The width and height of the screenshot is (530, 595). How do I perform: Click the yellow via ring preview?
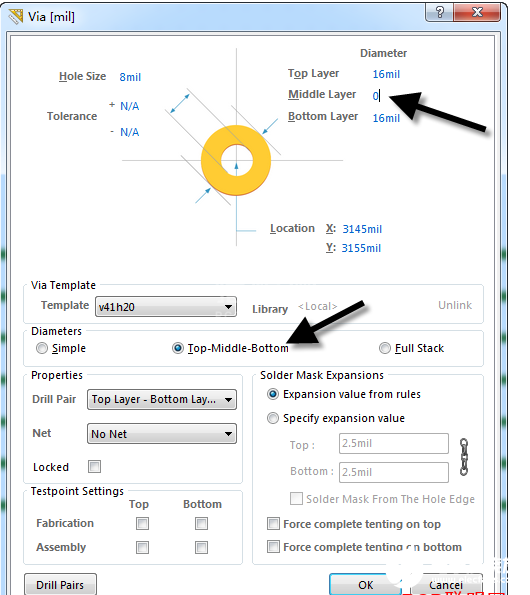point(236,161)
